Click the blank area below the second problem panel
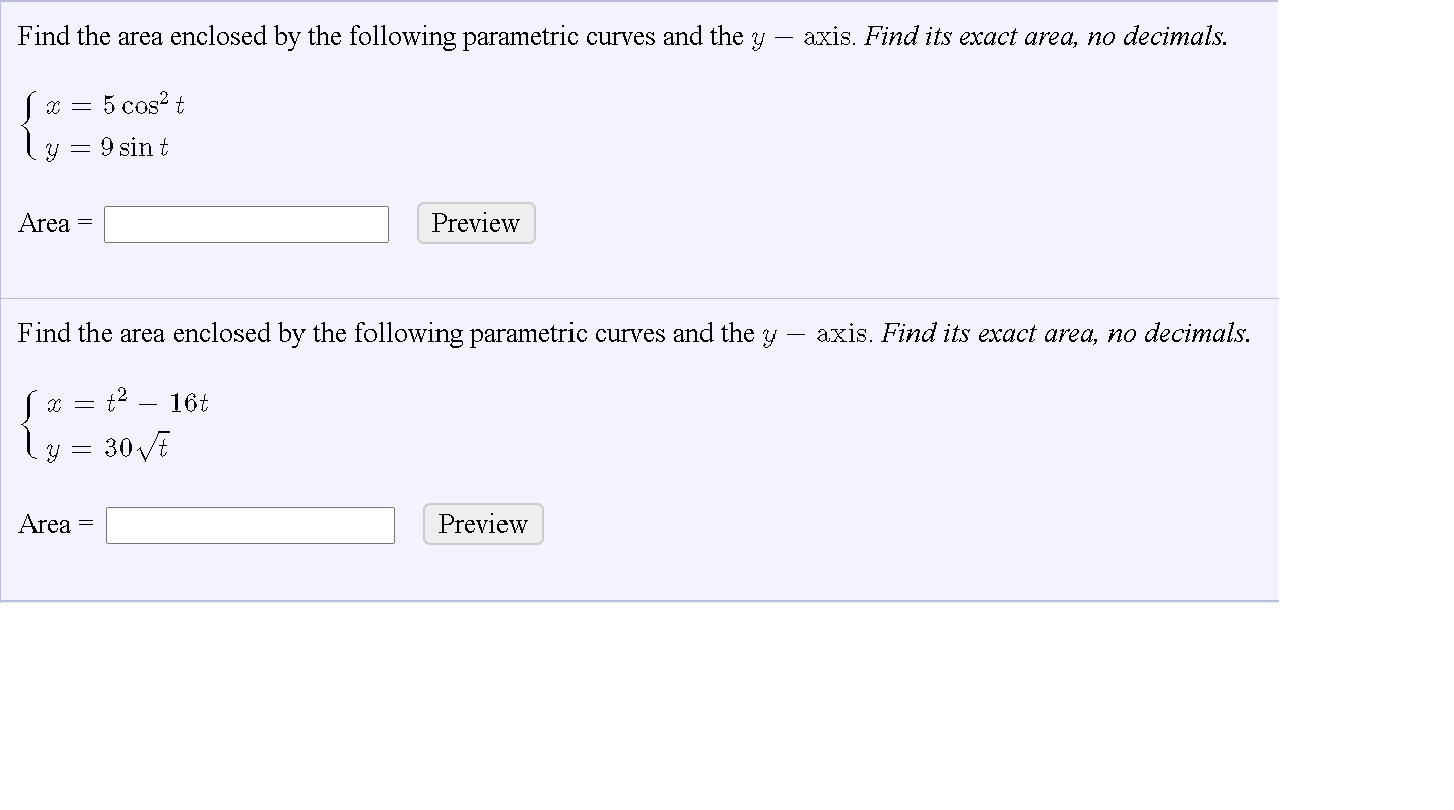 [x=640, y=700]
